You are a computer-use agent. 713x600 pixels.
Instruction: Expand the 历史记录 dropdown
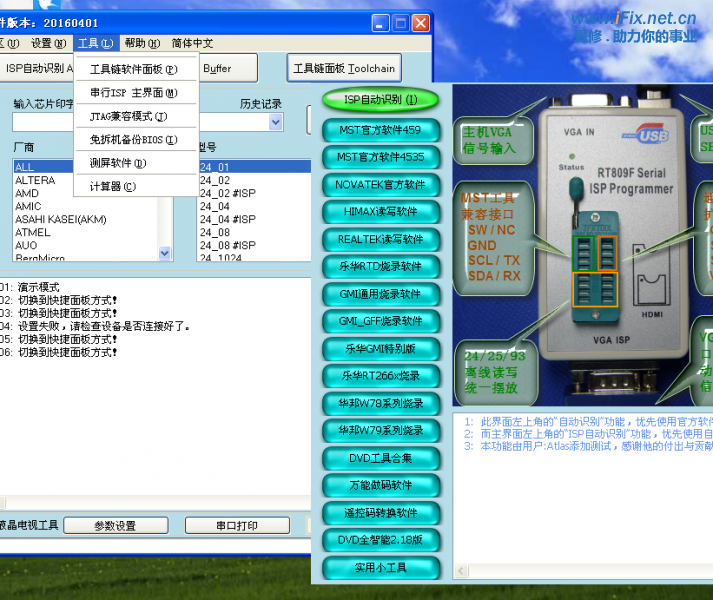click(x=276, y=122)
